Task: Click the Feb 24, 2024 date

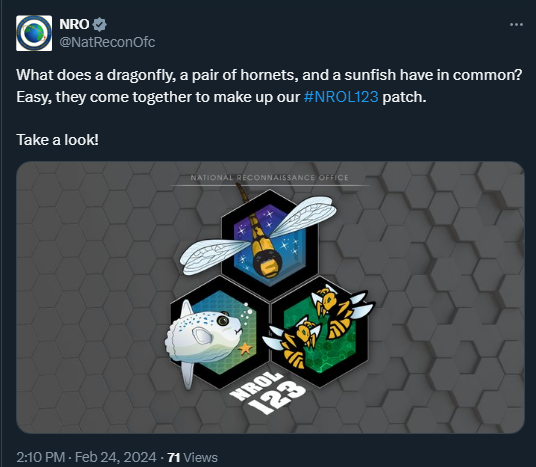Action: (x=116, y=457)
